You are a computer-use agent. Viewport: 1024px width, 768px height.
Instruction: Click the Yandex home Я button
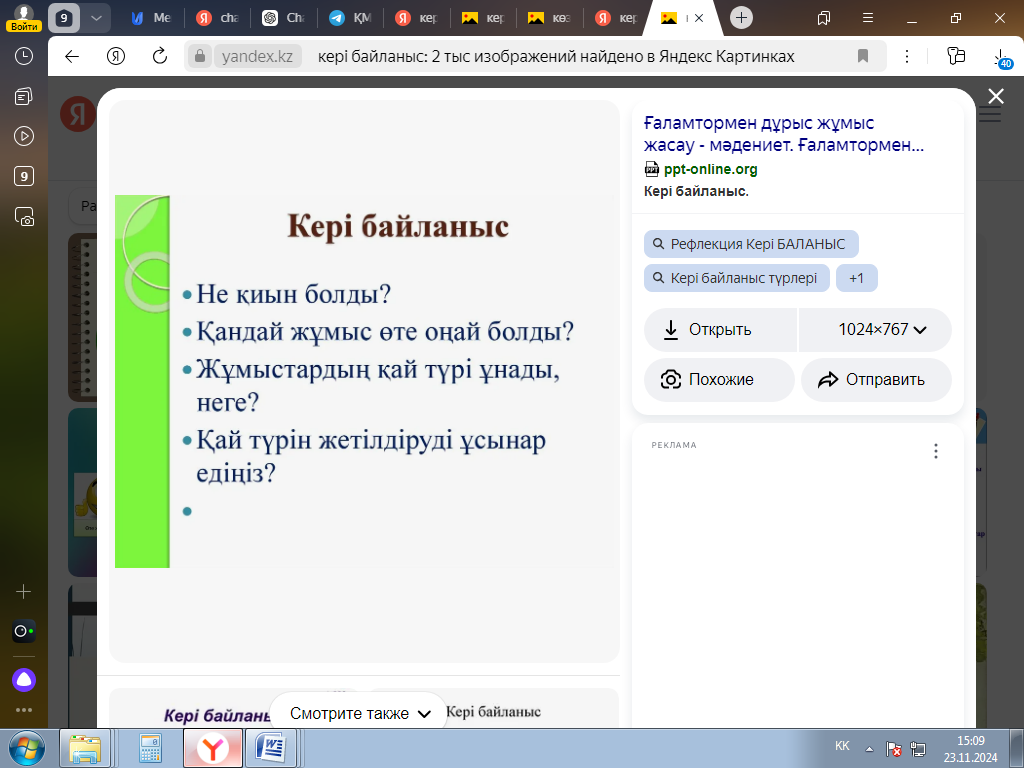(116, 56)
